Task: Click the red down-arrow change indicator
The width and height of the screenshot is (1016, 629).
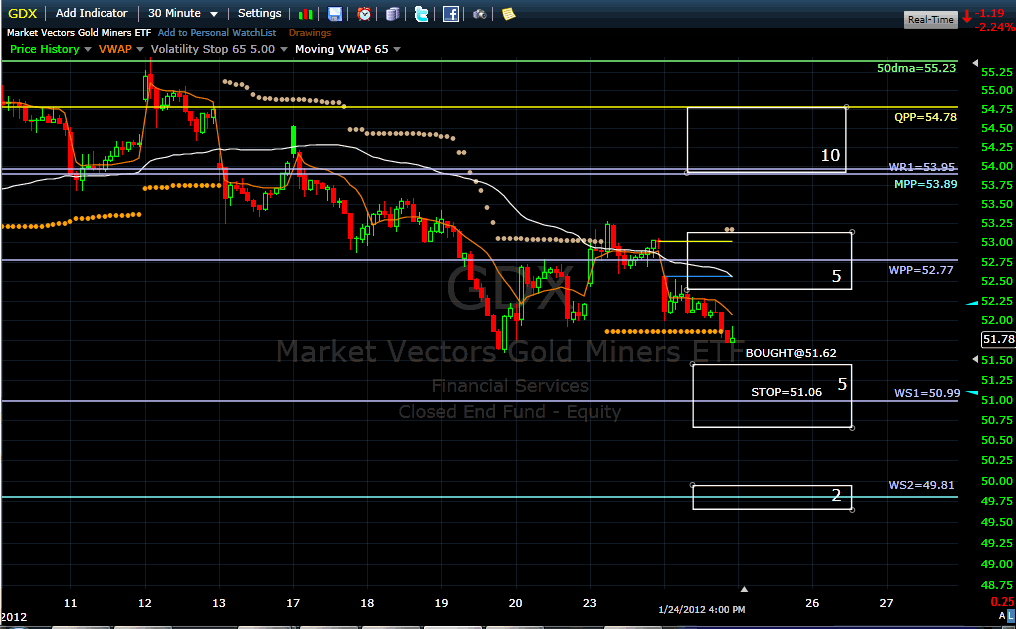Action: click(967, 17)
